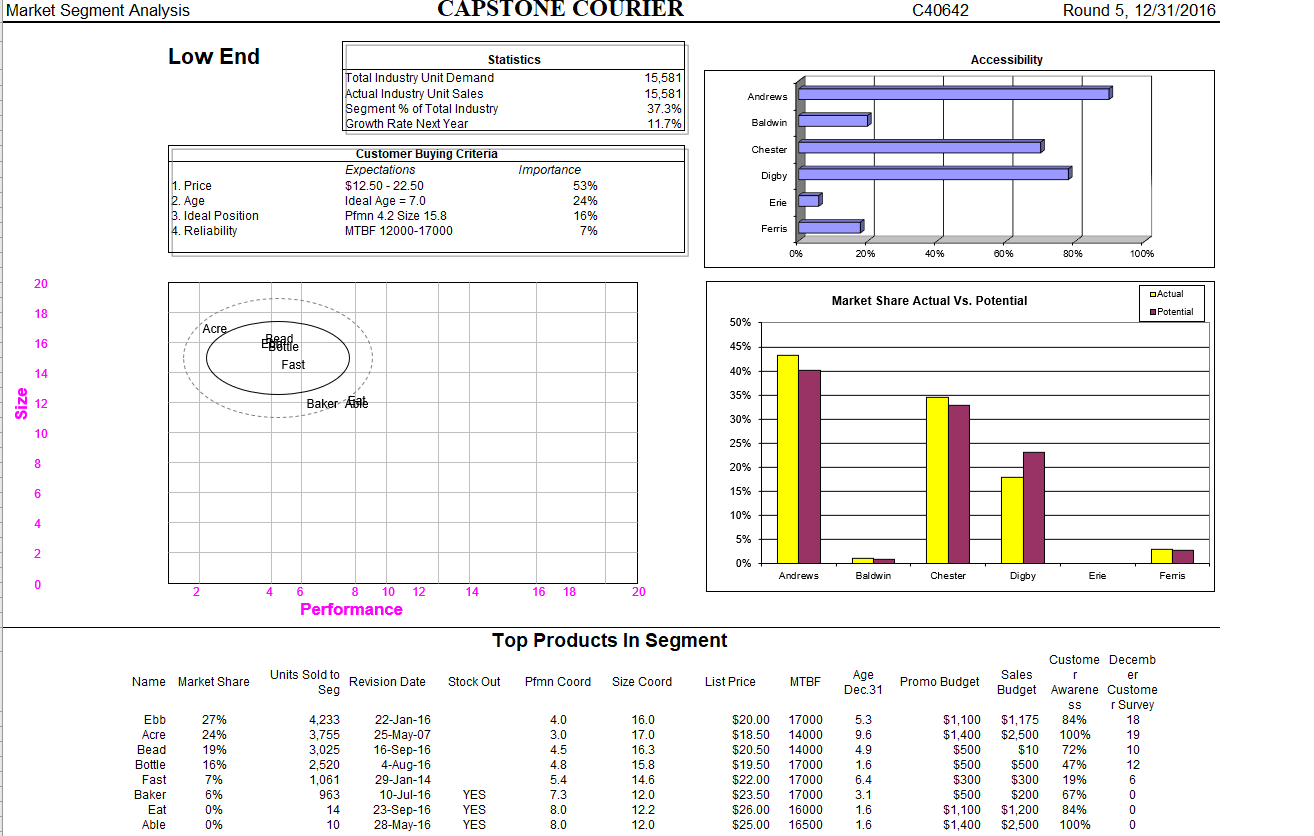Image resolution: width=1314 pixels, height=836 pixels.
Task: Click the List Price column header
Action: click(730, 682)
